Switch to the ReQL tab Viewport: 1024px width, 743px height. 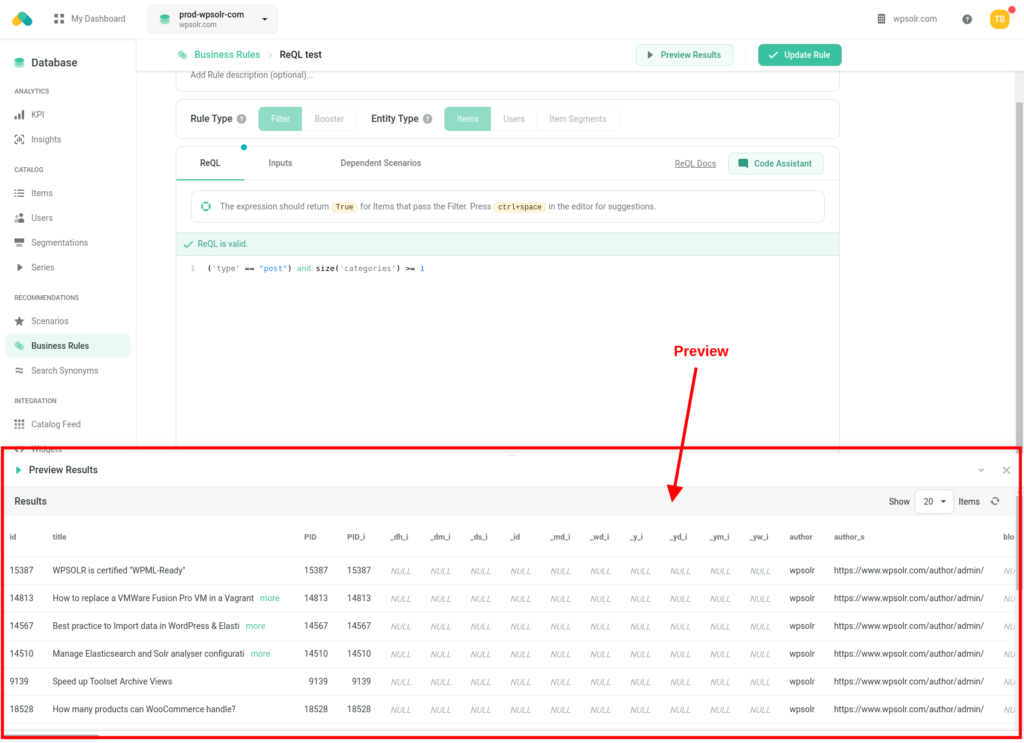pyautogui.click(x=210, y=163)
